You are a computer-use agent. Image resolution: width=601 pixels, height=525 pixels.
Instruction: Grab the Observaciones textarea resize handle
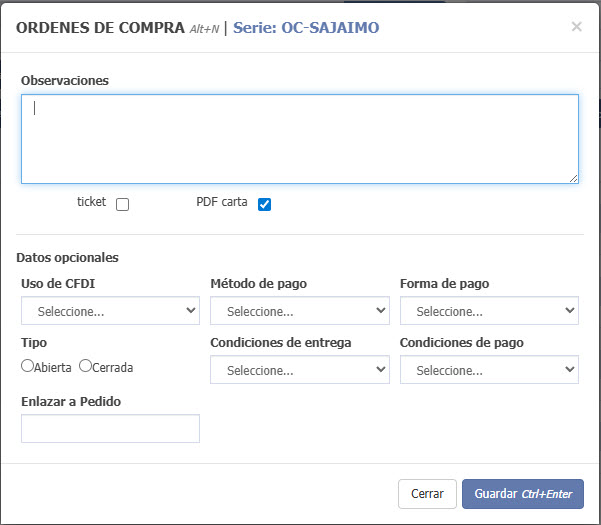point(573,179)
